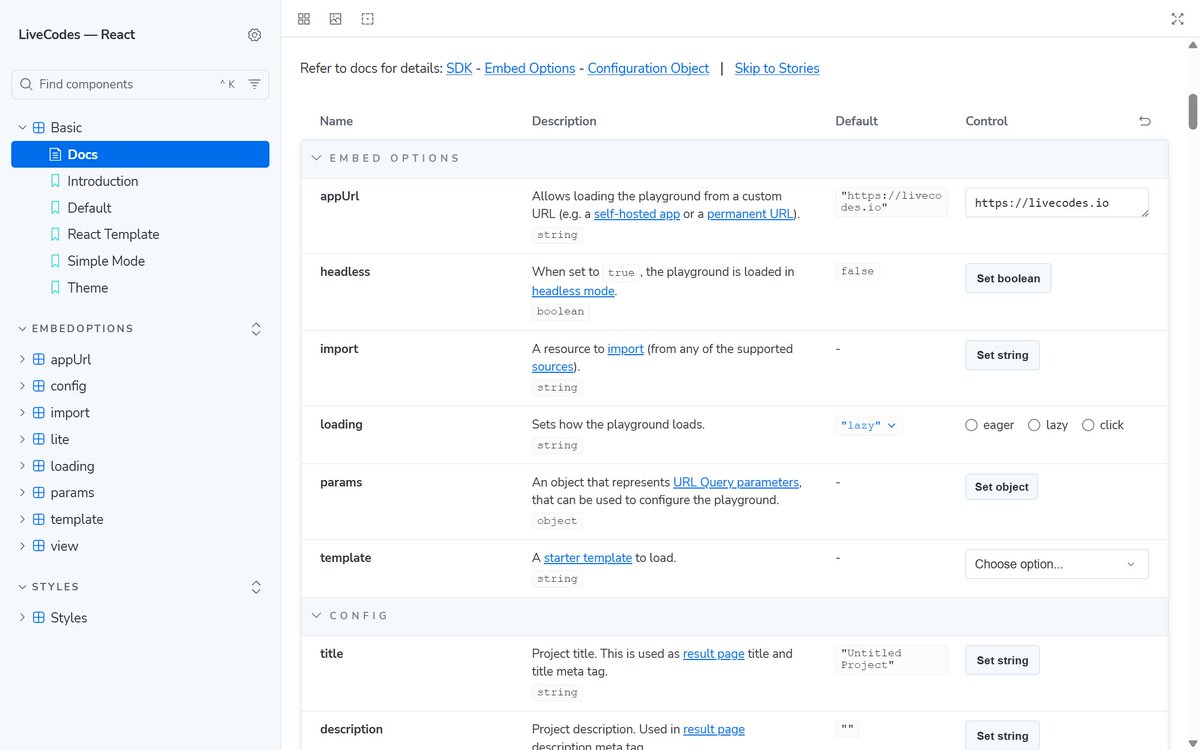Edit the appUrl control text field

point(1056,203)
